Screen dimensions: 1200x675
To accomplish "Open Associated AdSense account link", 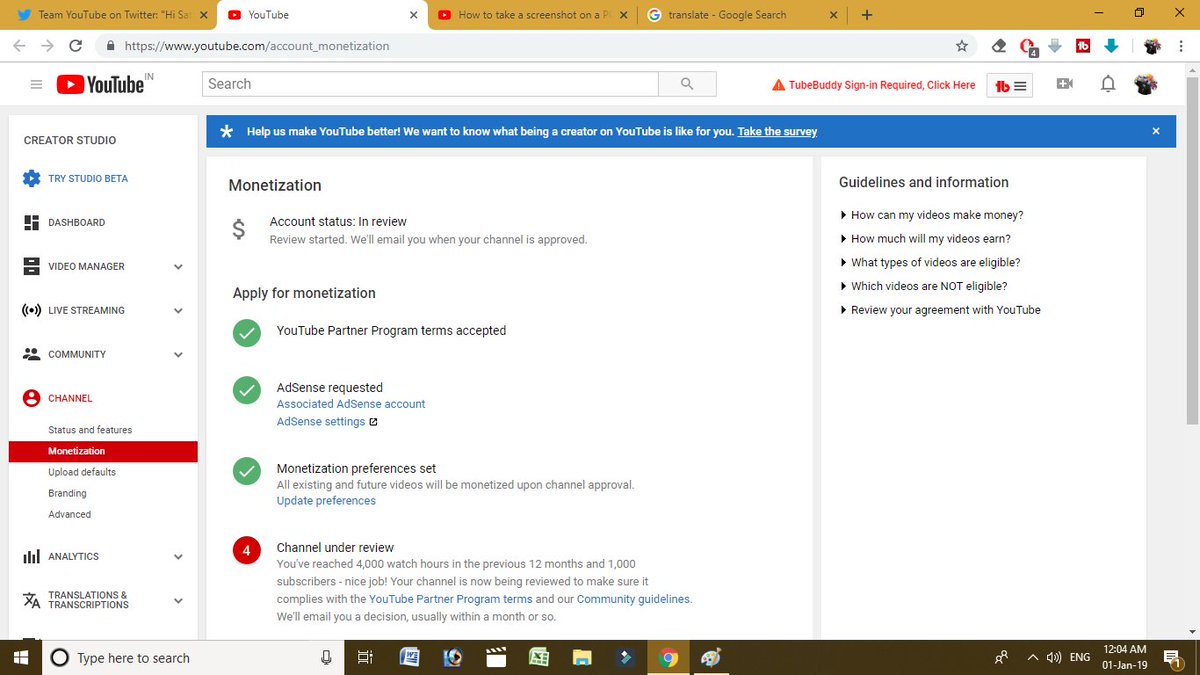I will (x=351, y=404).
